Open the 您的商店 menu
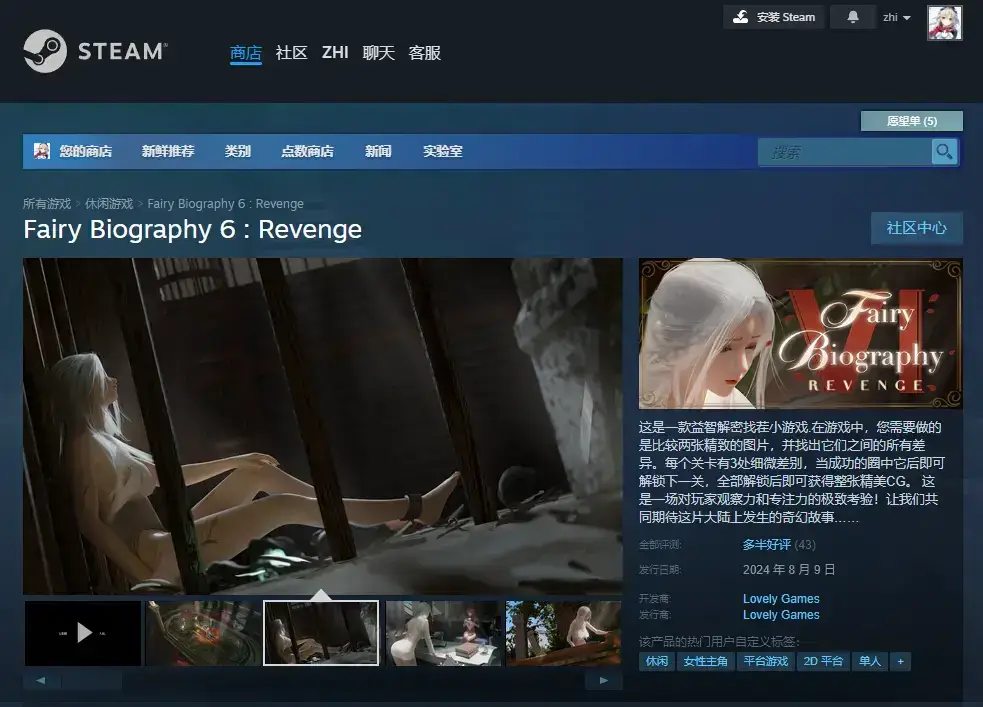This screenshot has height=707, width=983. click(85, 151)
